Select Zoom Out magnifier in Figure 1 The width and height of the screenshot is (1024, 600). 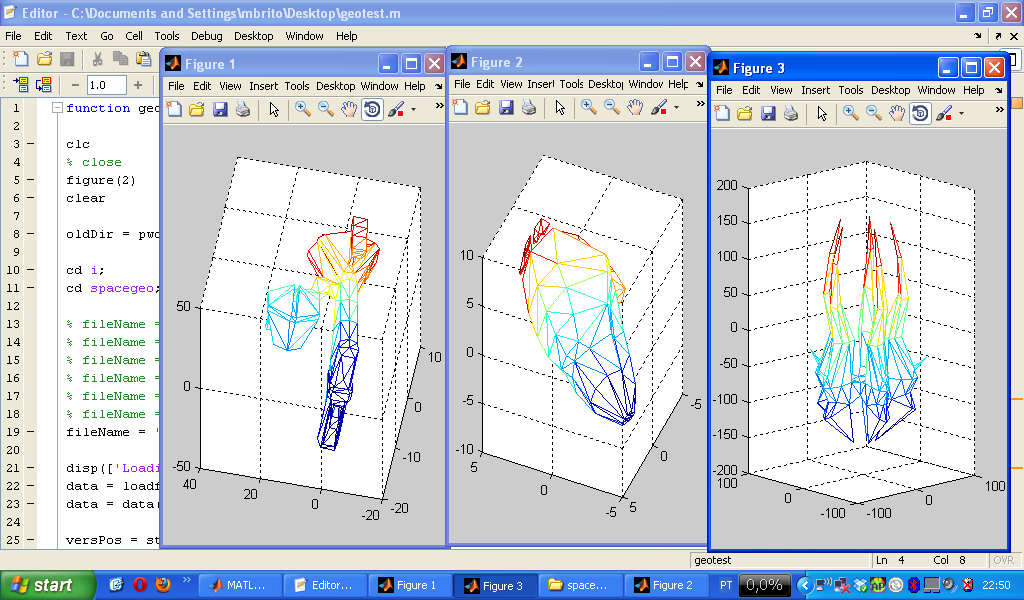[x=326, y=110]
